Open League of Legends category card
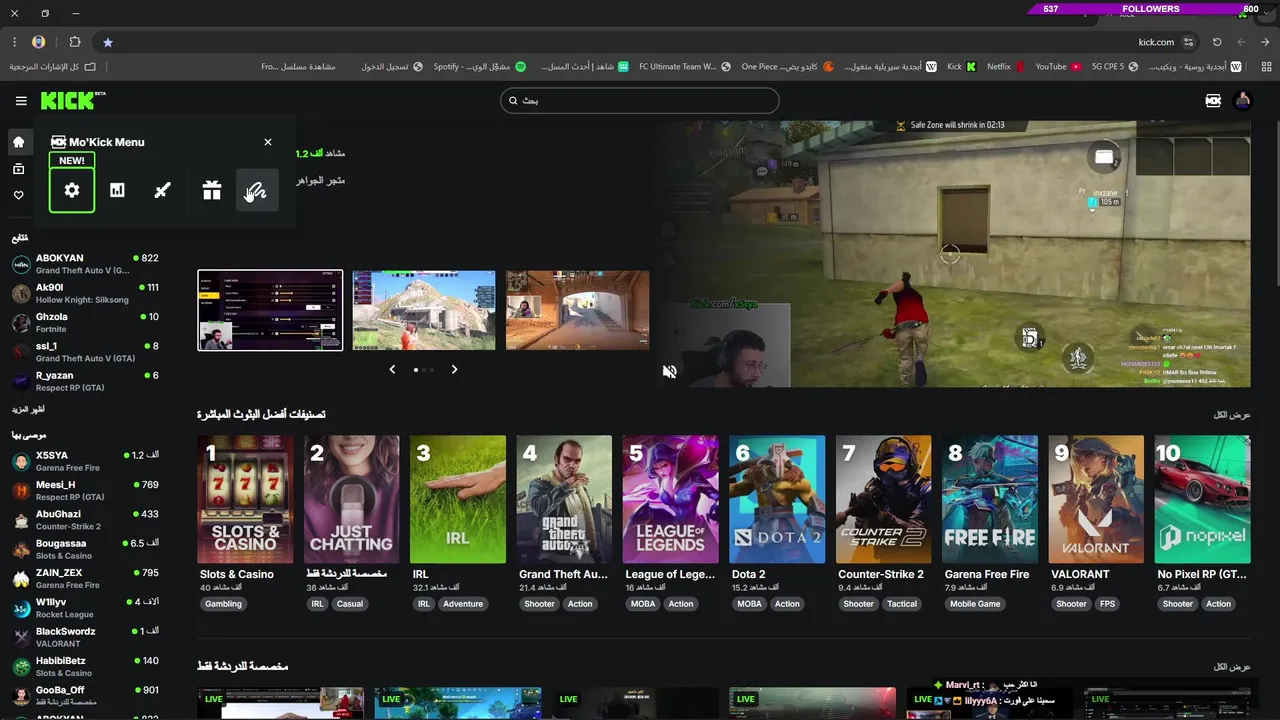The width and height of the screenshot is (1280, 720). (x=670, y=500)
